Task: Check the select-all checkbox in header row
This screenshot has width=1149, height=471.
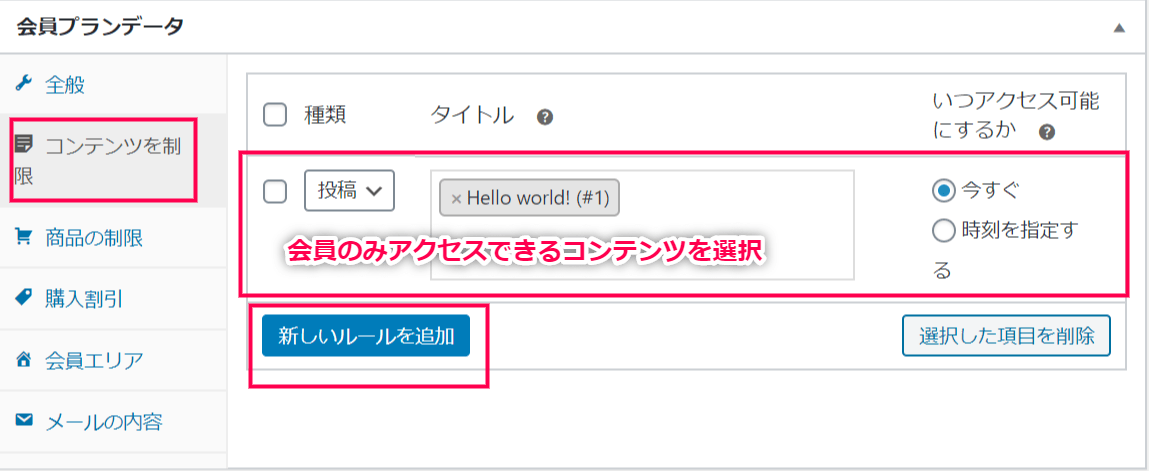Action: 275,114
